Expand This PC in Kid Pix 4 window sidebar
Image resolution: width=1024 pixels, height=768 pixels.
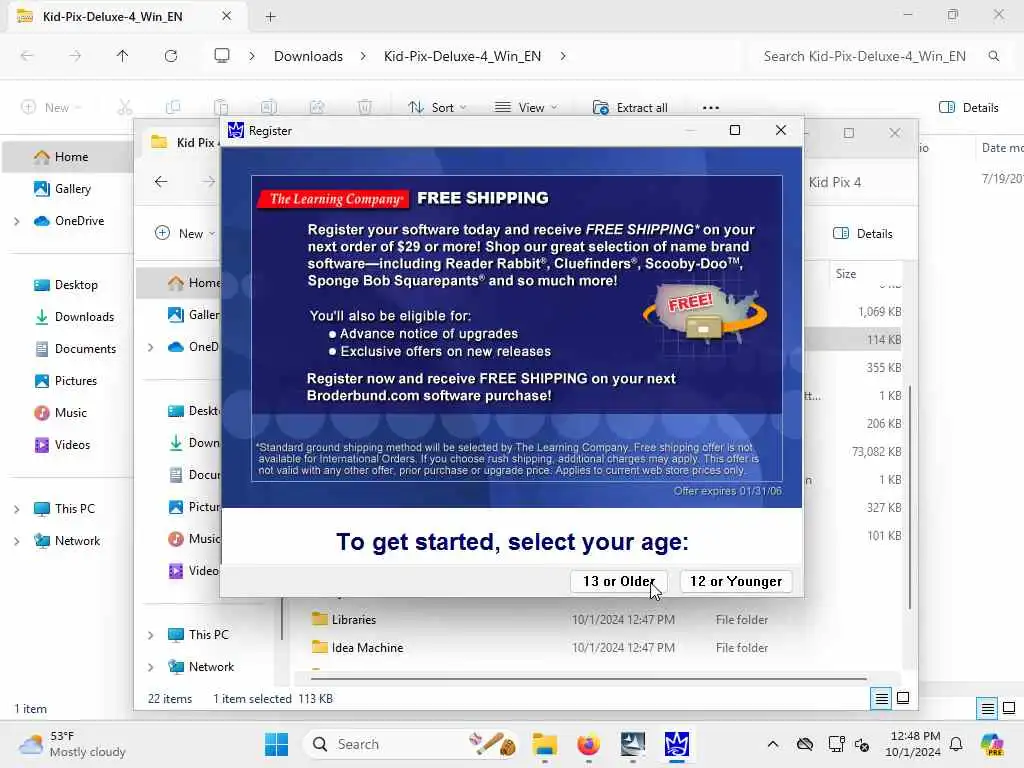(151, 635)
